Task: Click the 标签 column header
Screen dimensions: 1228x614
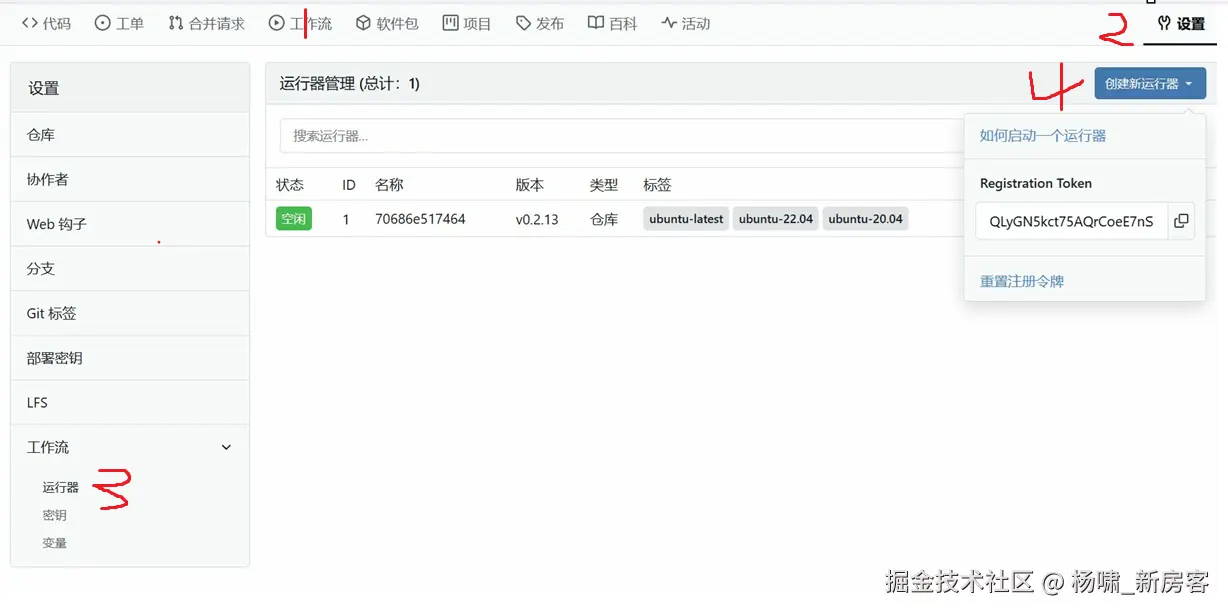Action: pyautogui.click(x=658, y=185)
